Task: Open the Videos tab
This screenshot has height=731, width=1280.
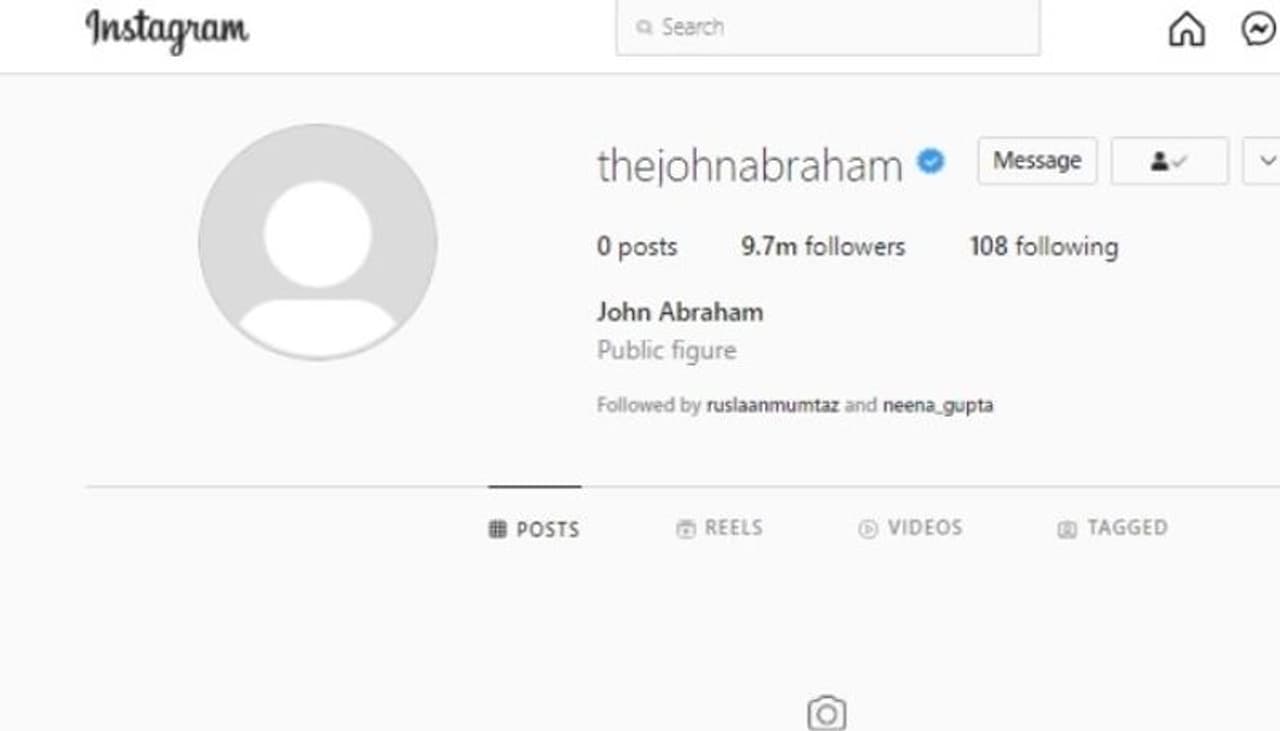Action: pyautogui.click(x=910, y=528)
